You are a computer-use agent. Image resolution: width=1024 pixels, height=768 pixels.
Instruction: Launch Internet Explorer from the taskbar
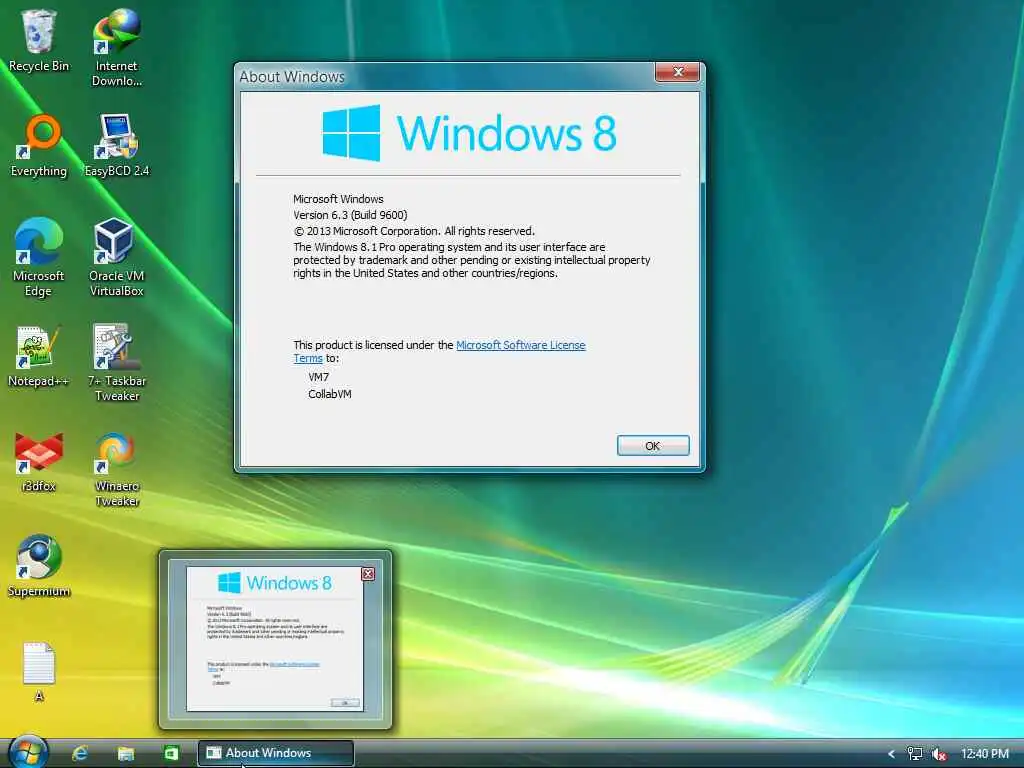pos(80,753)
